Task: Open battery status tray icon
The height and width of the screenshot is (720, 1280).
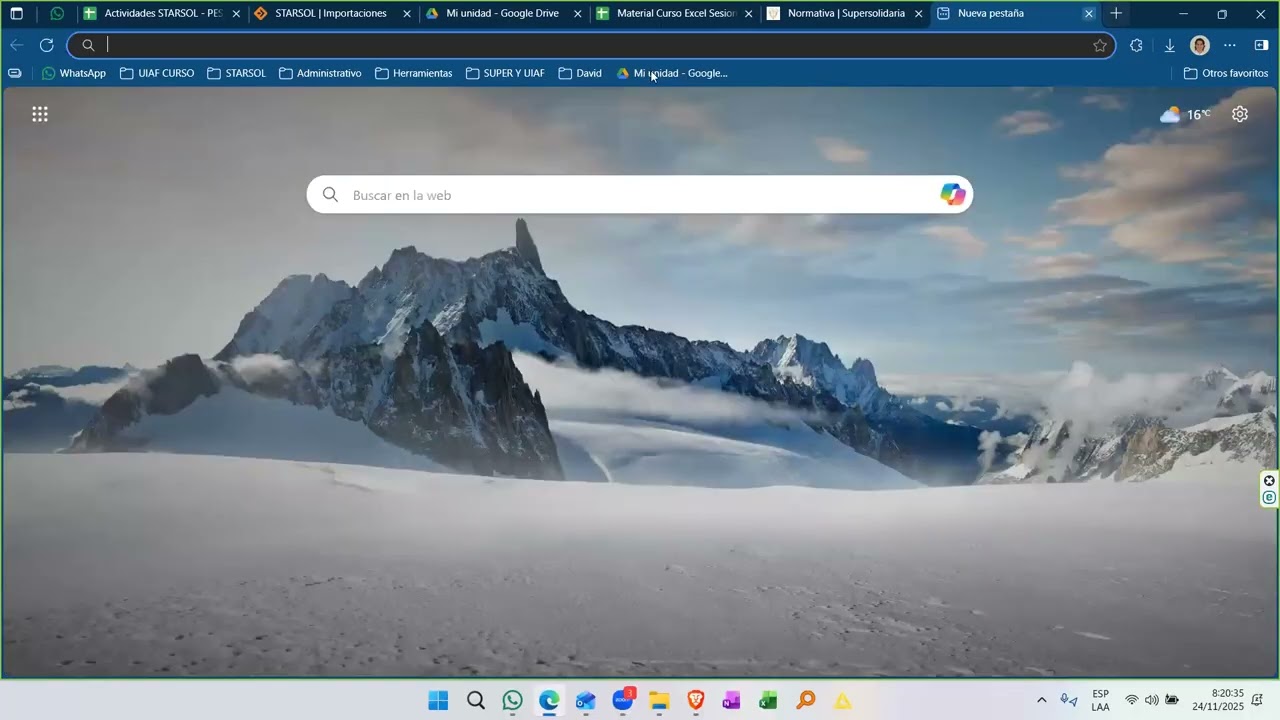Action: (x=1171, y=700)
